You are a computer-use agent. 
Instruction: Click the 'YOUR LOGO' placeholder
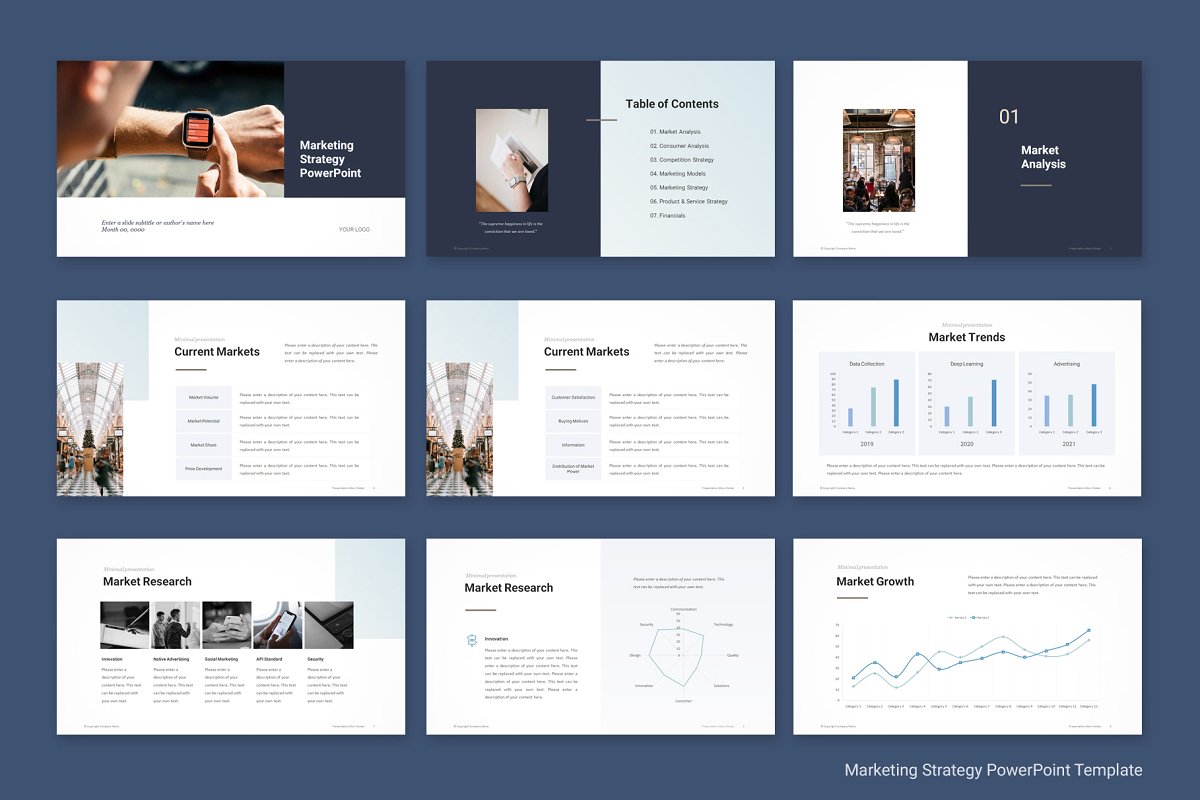(x=354, y=229)
